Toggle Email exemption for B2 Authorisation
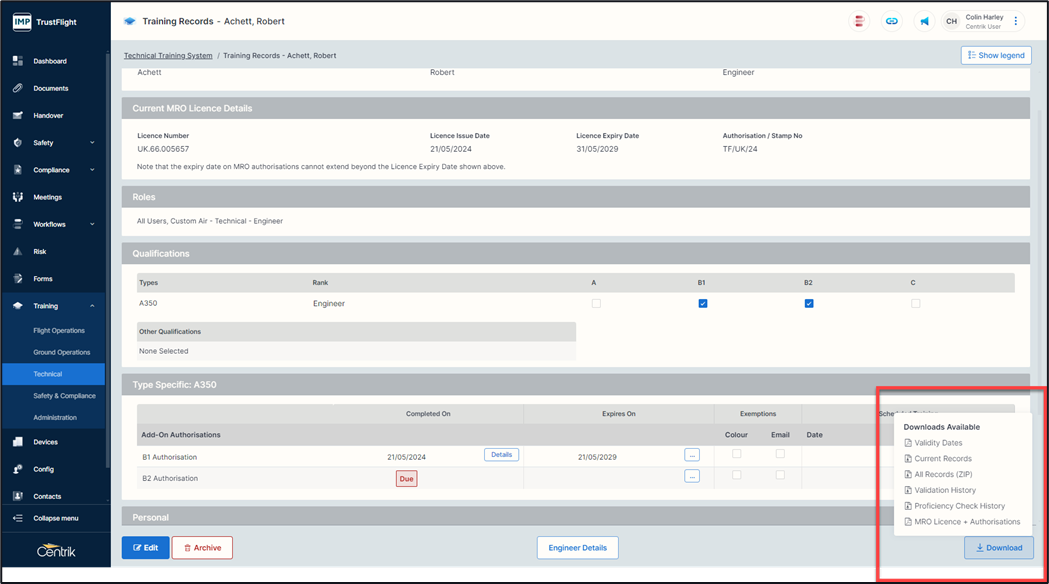This screenshot has height=584, width=1049. coord(780,475)
